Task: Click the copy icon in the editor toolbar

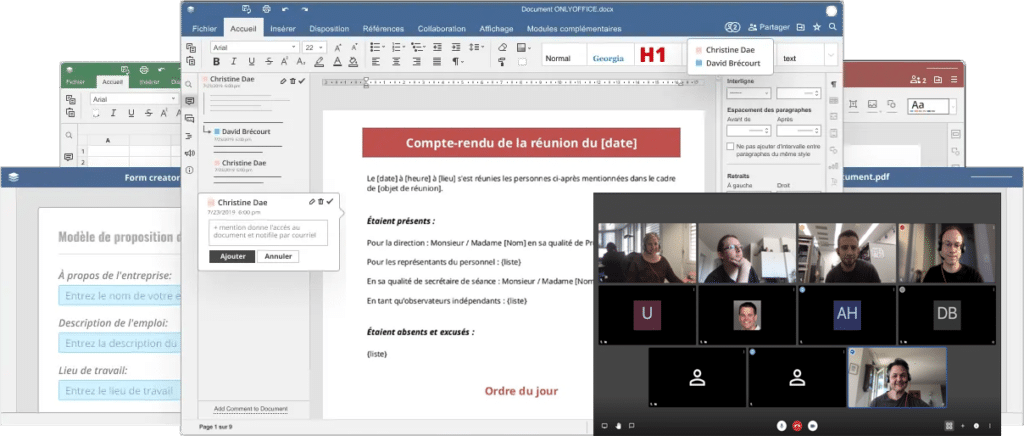Action: [x=191, y=48]
